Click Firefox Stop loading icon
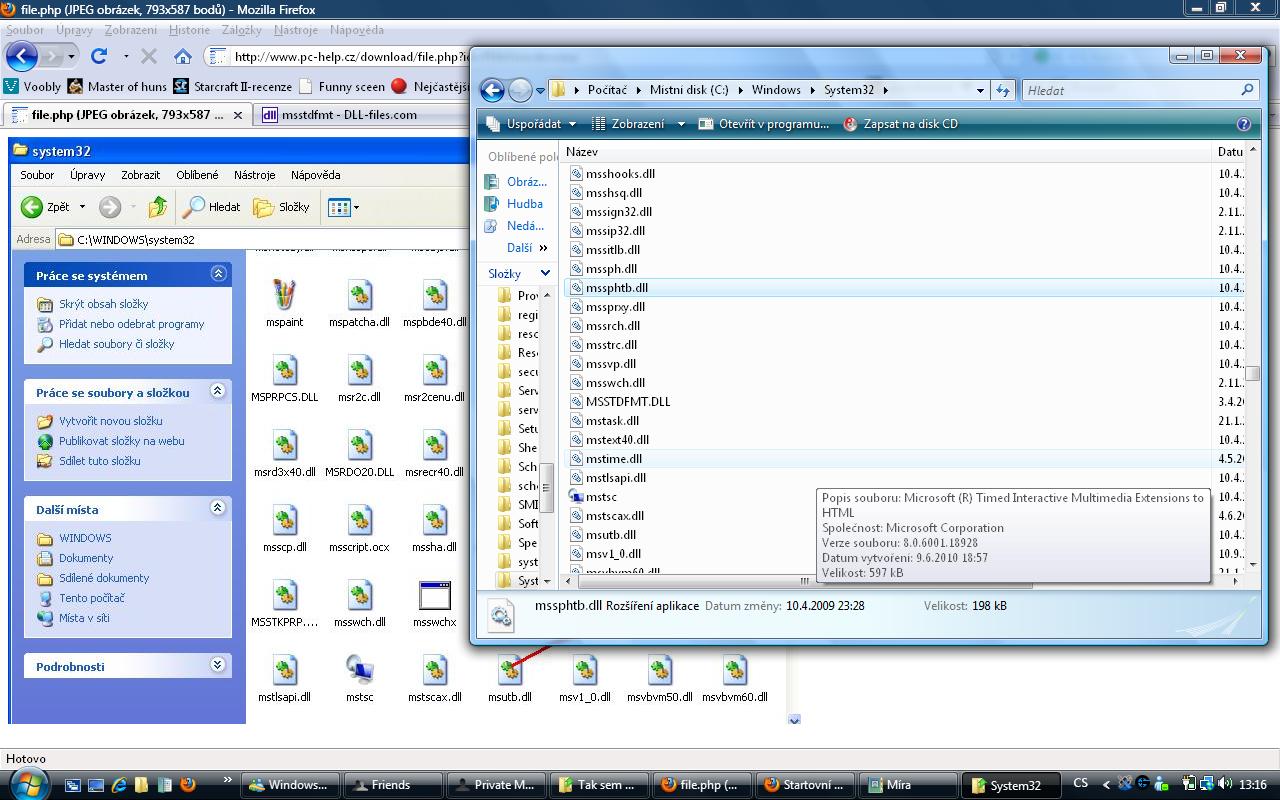Viewport: 1280px width, 800px height. coord(148,56)
